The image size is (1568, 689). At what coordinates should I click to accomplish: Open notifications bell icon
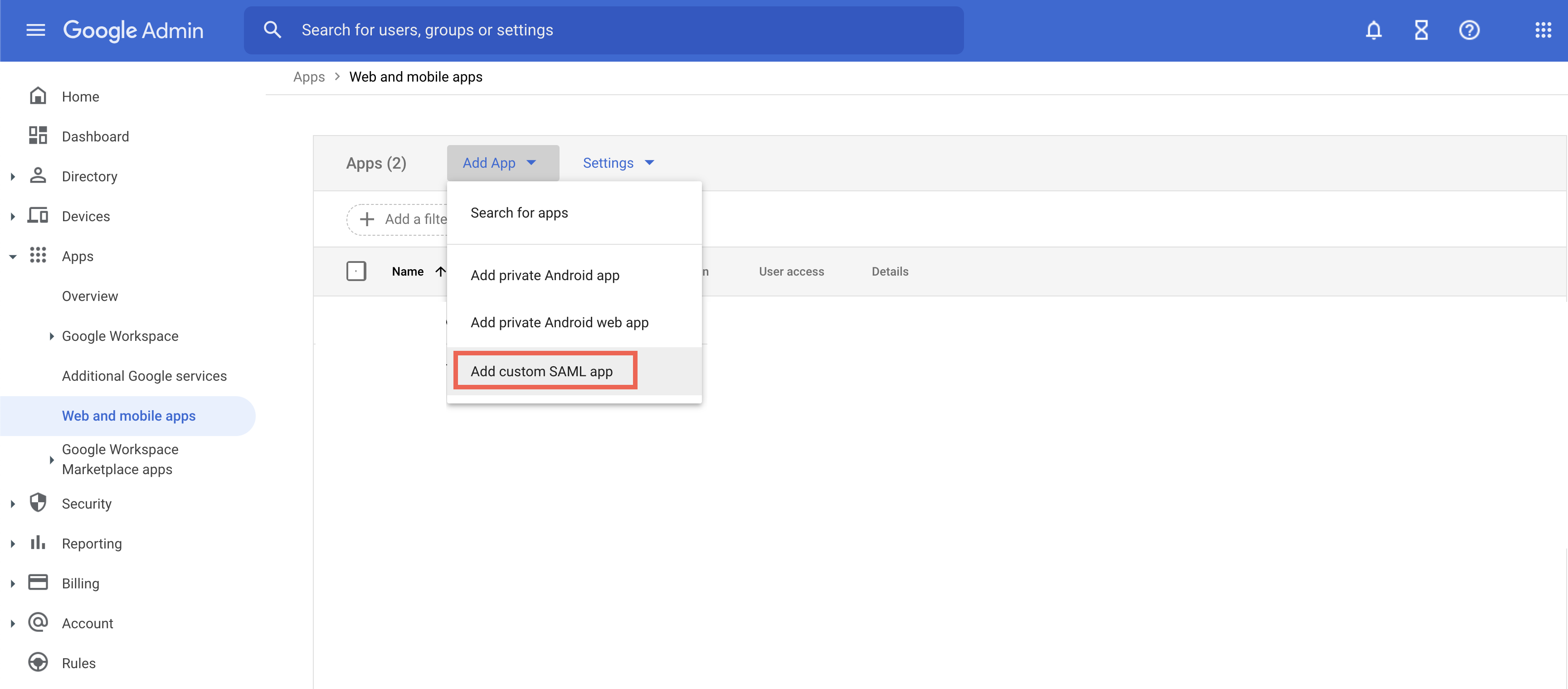1373,30
